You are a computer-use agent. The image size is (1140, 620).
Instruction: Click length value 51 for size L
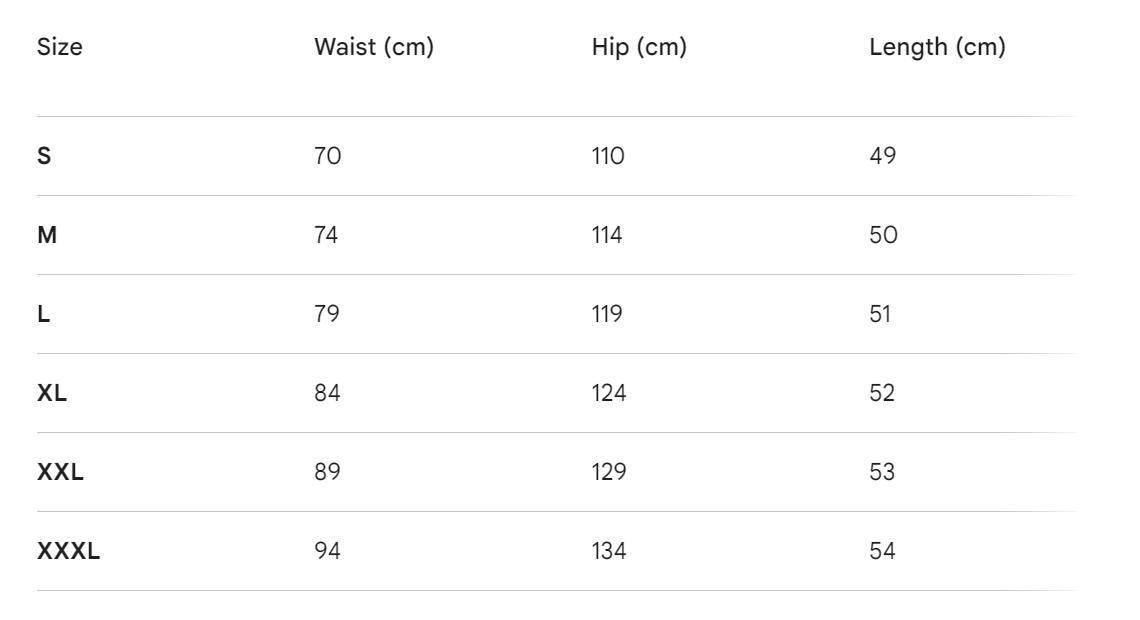(880, 314)
